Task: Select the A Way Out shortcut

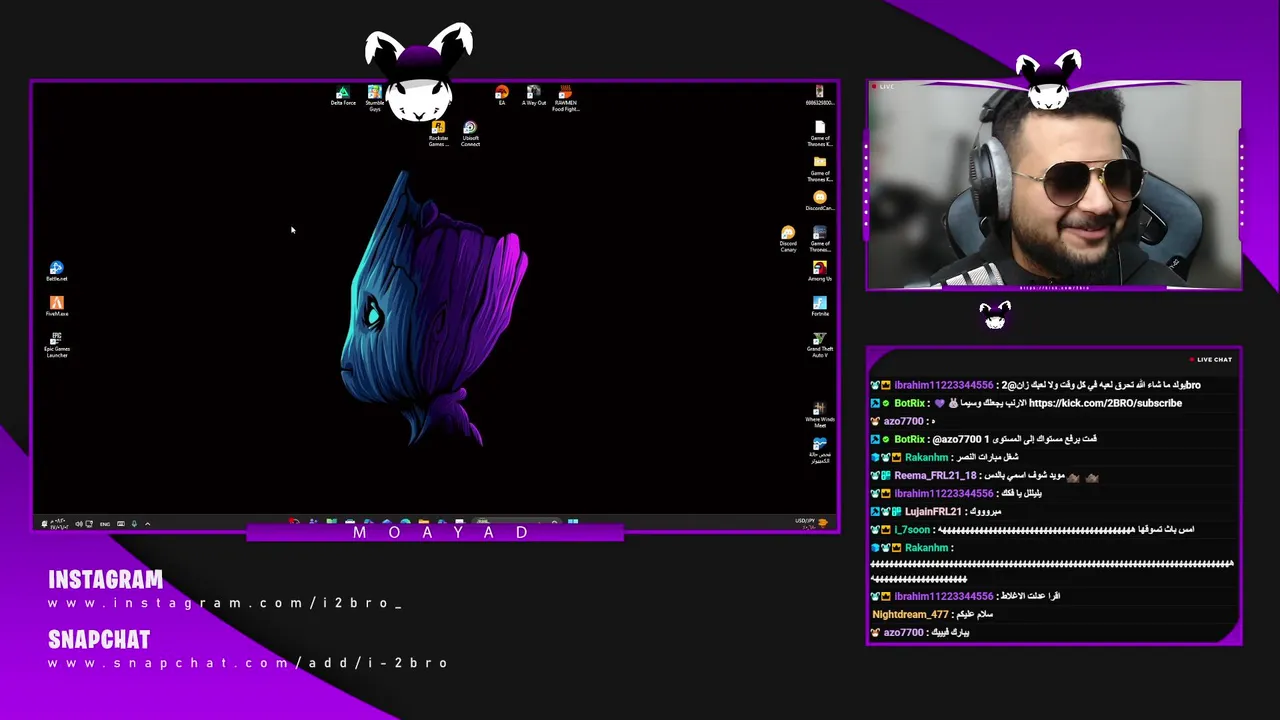Action: (534, 96)
